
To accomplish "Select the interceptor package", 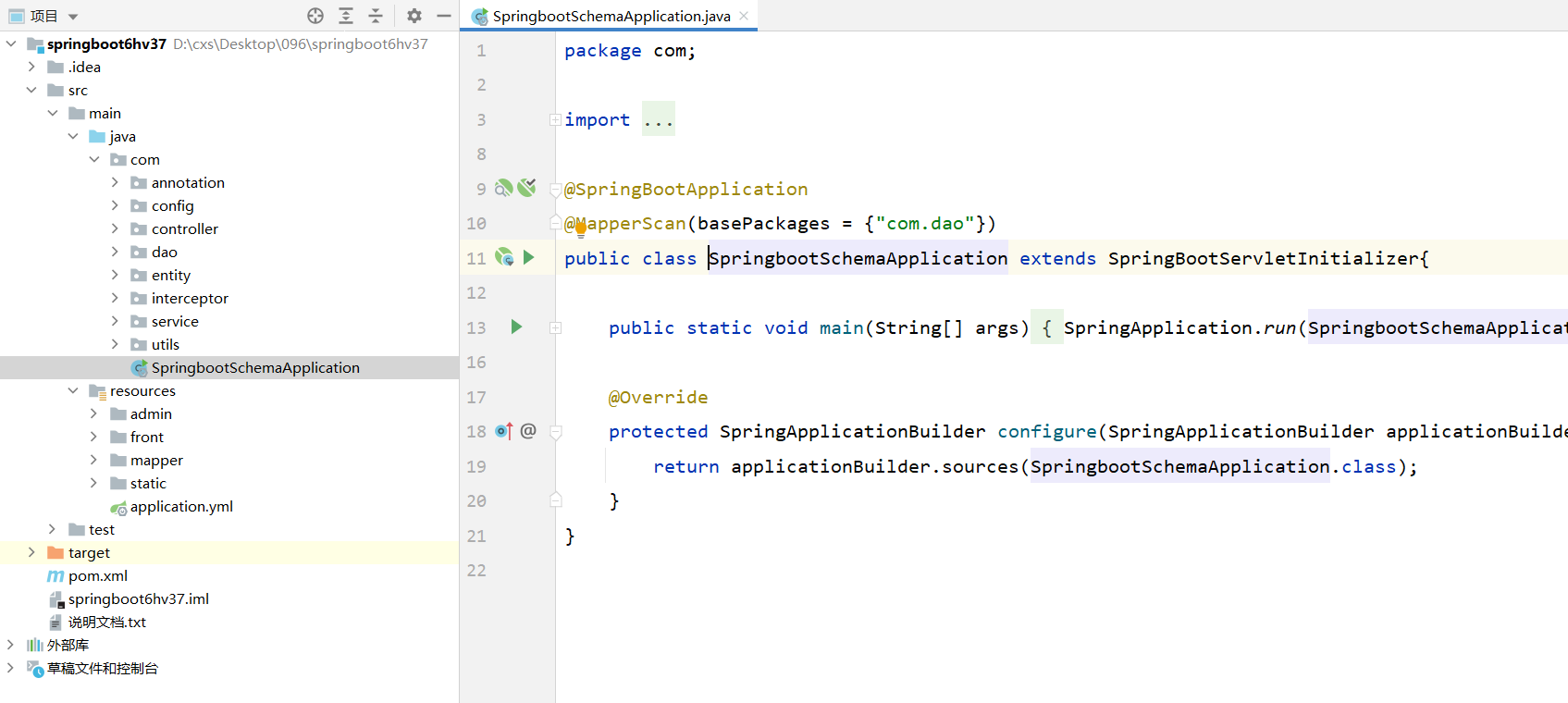I will click(x=190, y=298).
